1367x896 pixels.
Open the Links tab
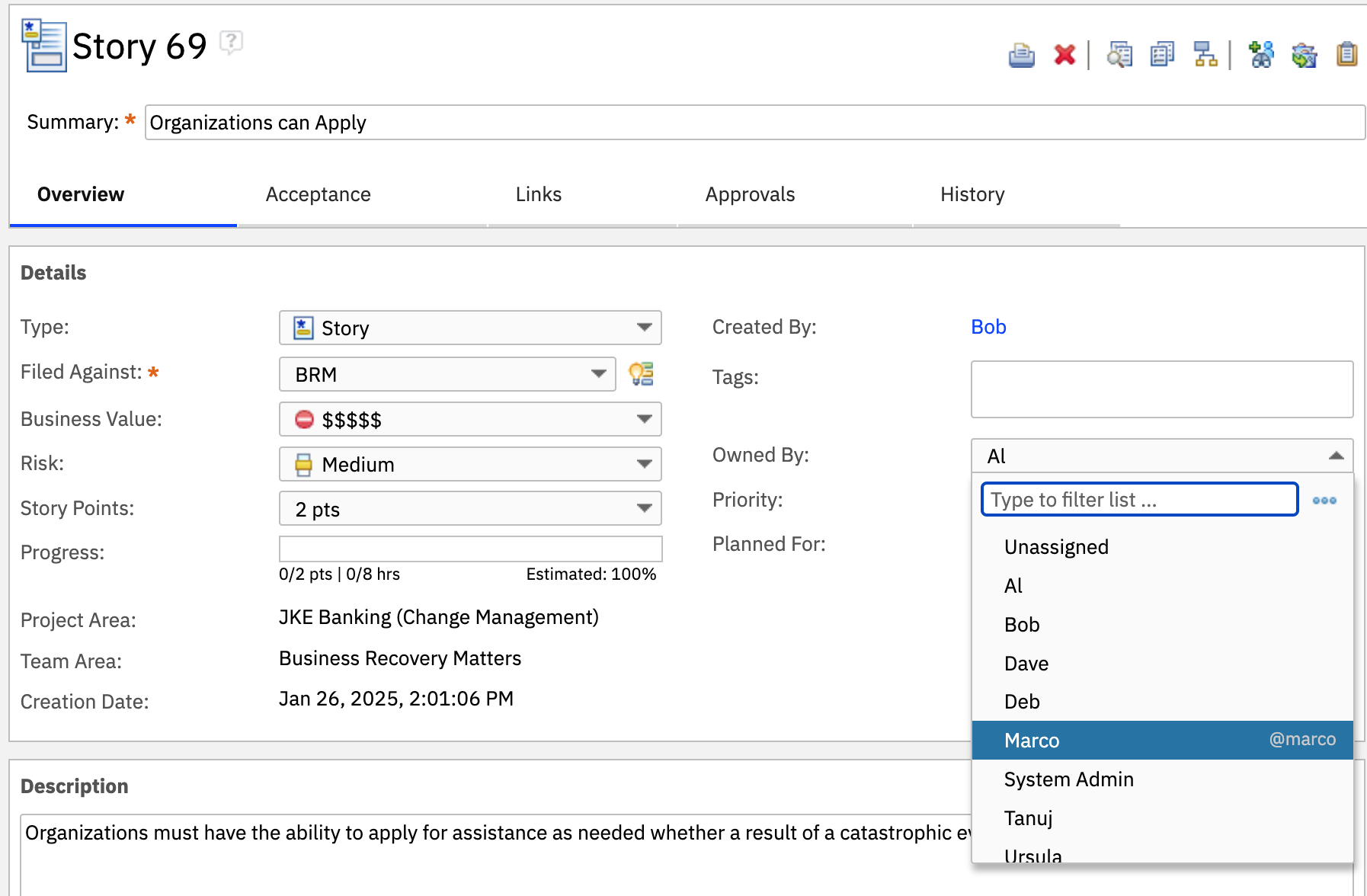(x=539, y=194)
